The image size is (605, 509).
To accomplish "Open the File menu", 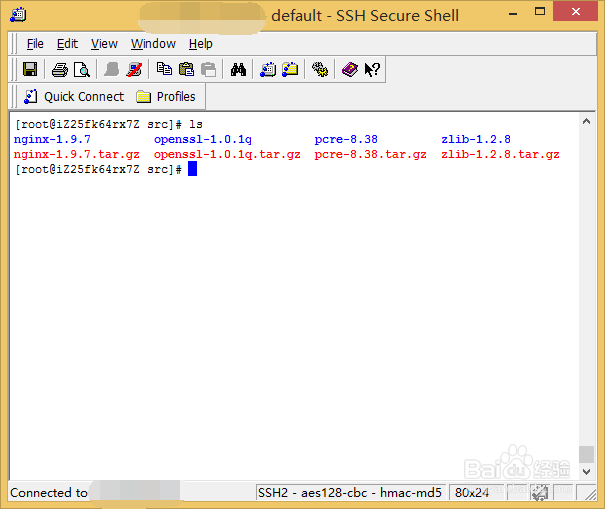I will point(35,44).
